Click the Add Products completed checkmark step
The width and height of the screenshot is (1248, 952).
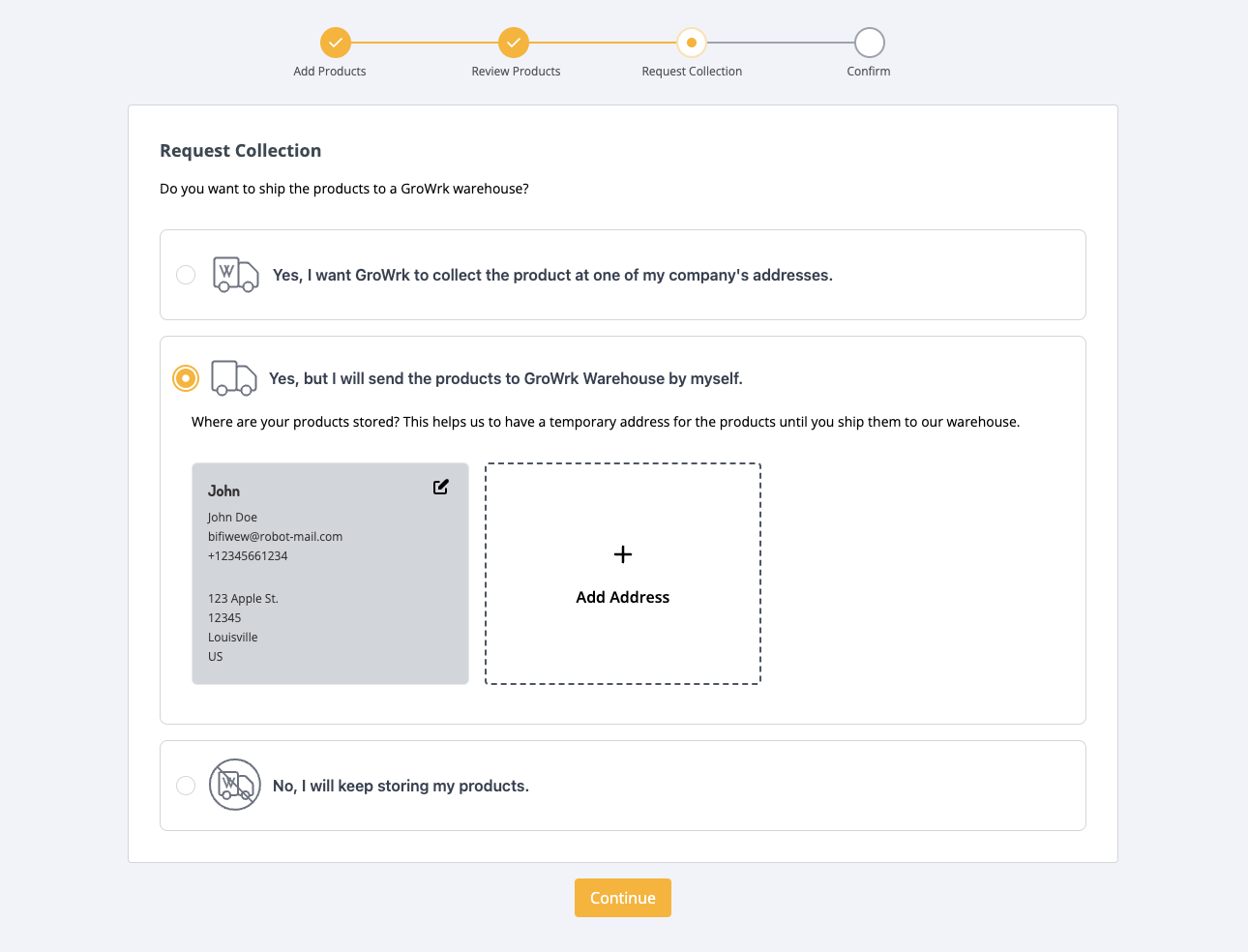(335, 43)
